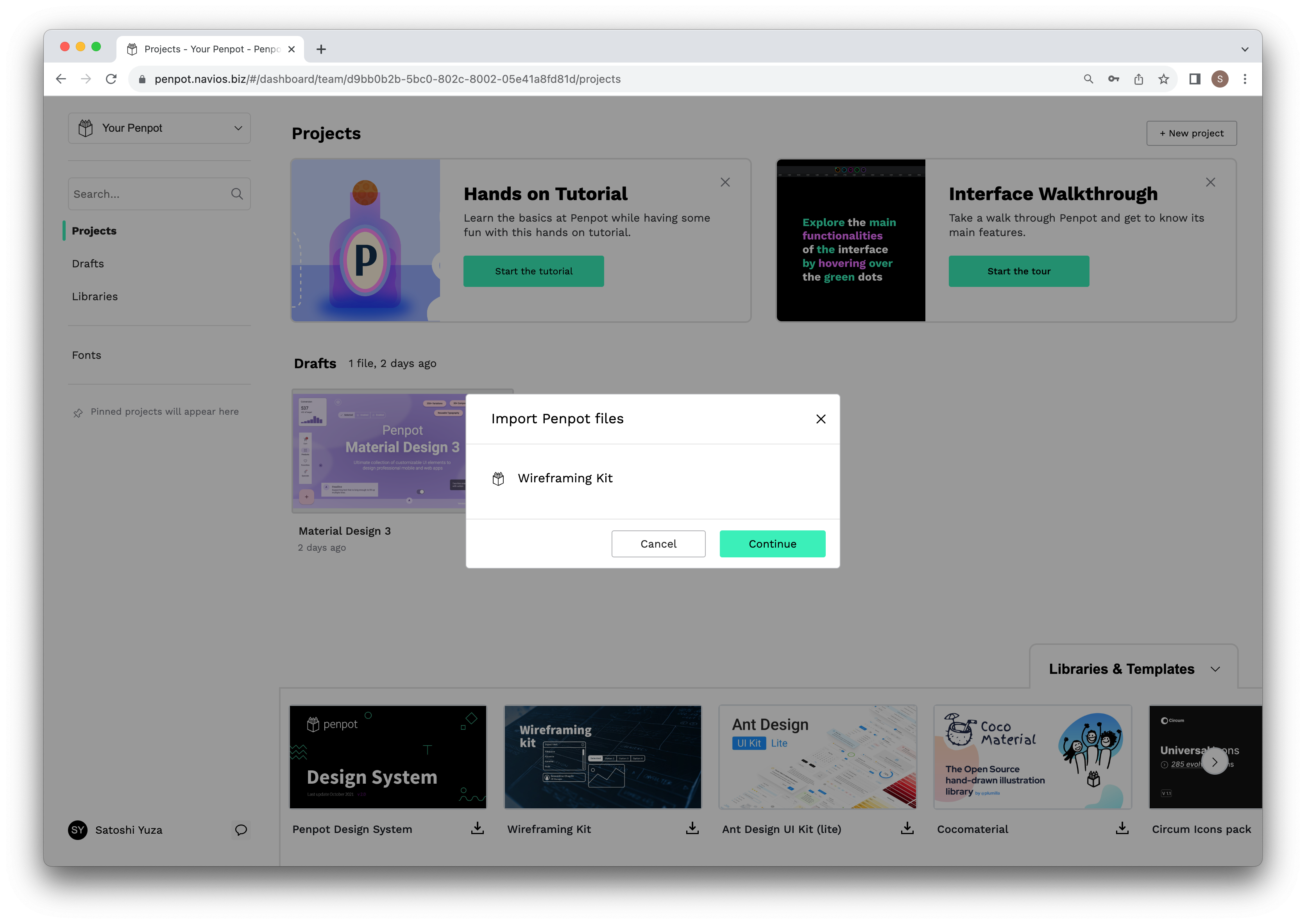Image resolution: width=1306 pixels, height=924 pixels.
Task: Select Wireframing Kit text in import dialog
Action: click(565, 478)
